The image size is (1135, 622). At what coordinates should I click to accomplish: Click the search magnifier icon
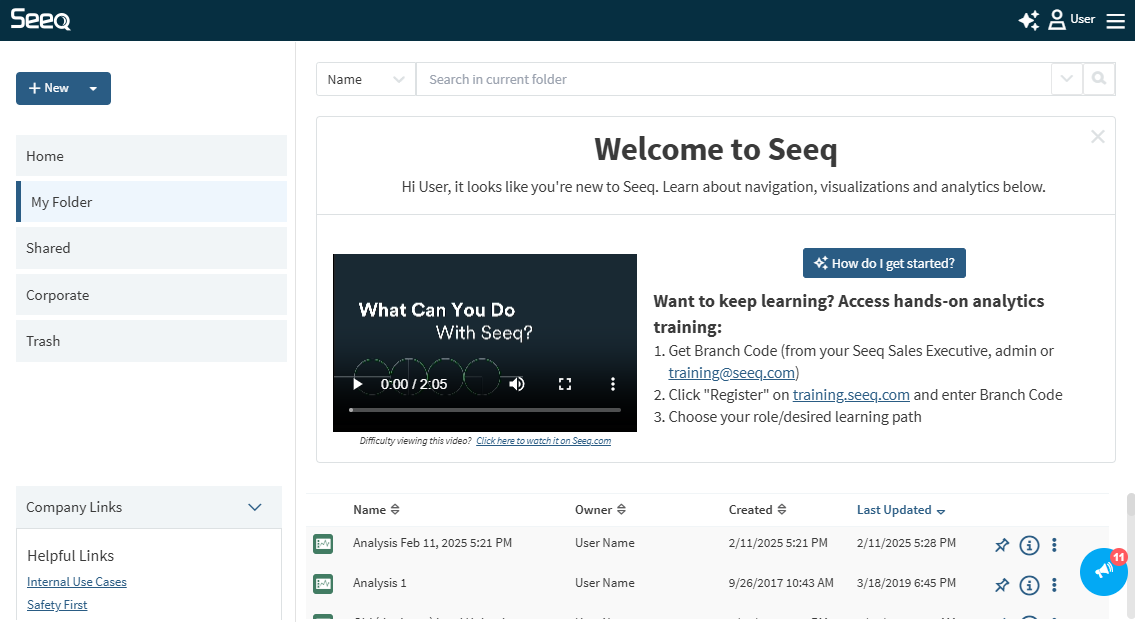point(1099,79)
